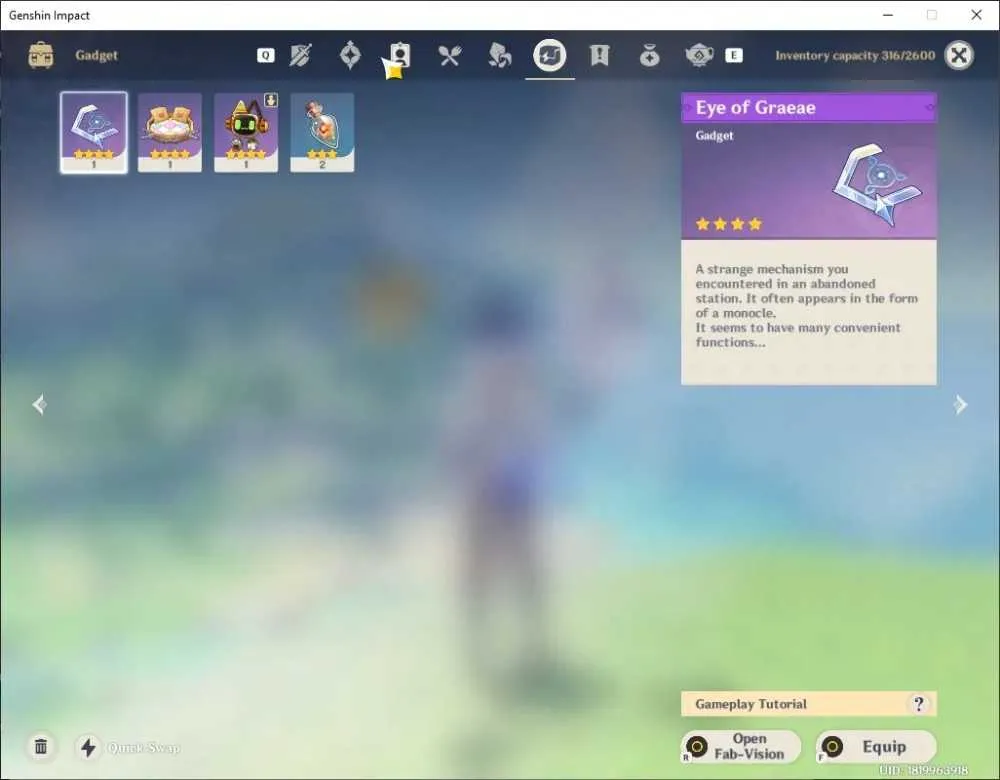This screenshot has width=1000, height=780.
Task: Switch to the Food tab
Action: point(450,56)
